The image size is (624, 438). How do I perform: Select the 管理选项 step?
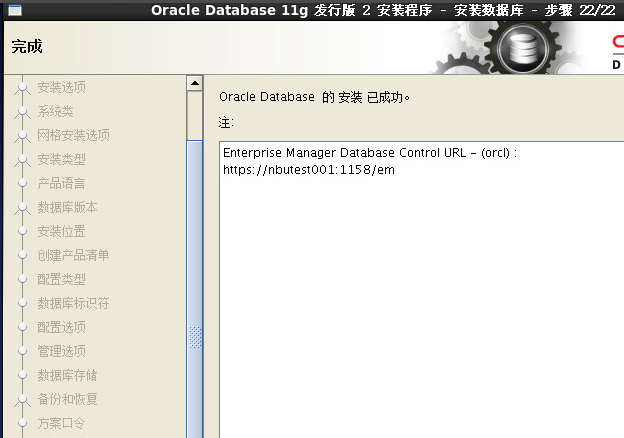coord(61,351)
